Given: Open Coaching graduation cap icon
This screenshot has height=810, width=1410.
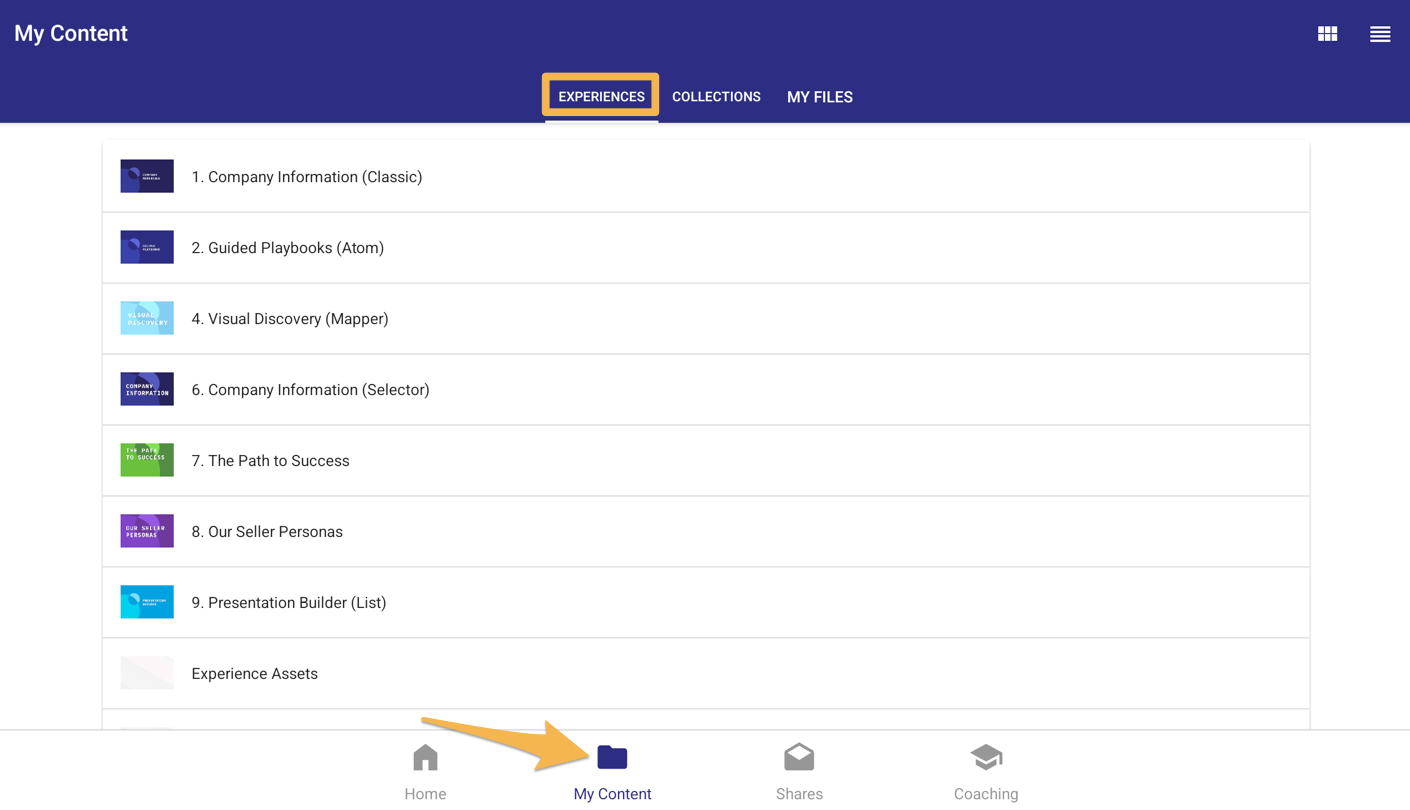Looking at the screenshot, I should (x=985, y=758).
